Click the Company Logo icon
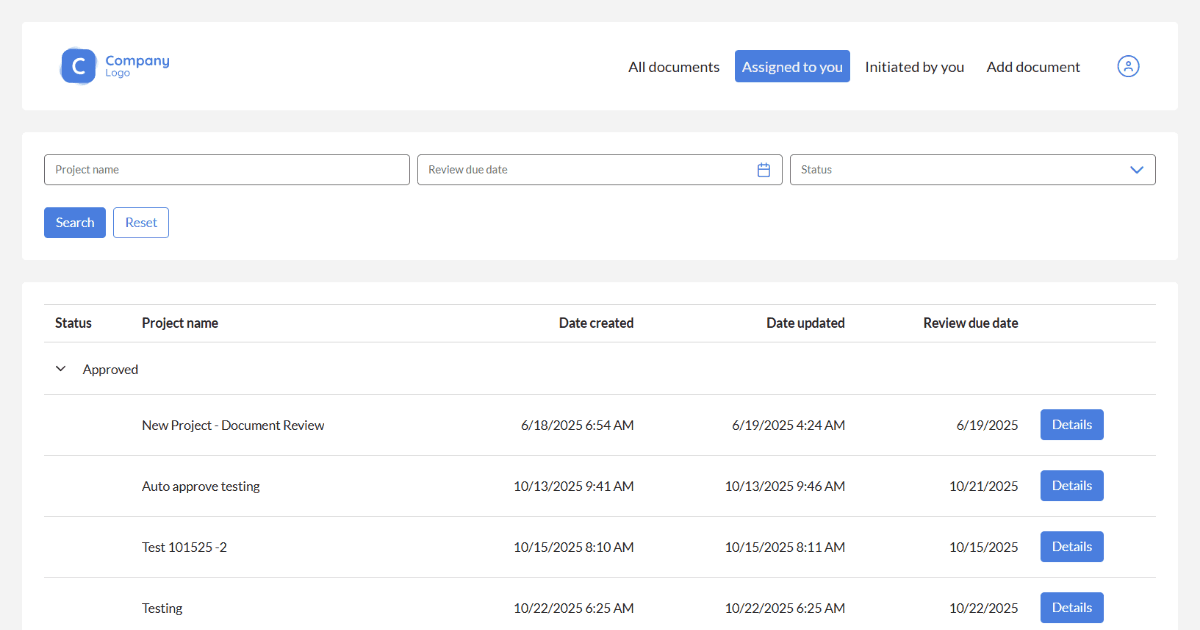Viewport: 1200px width, 630px height. 79,66
